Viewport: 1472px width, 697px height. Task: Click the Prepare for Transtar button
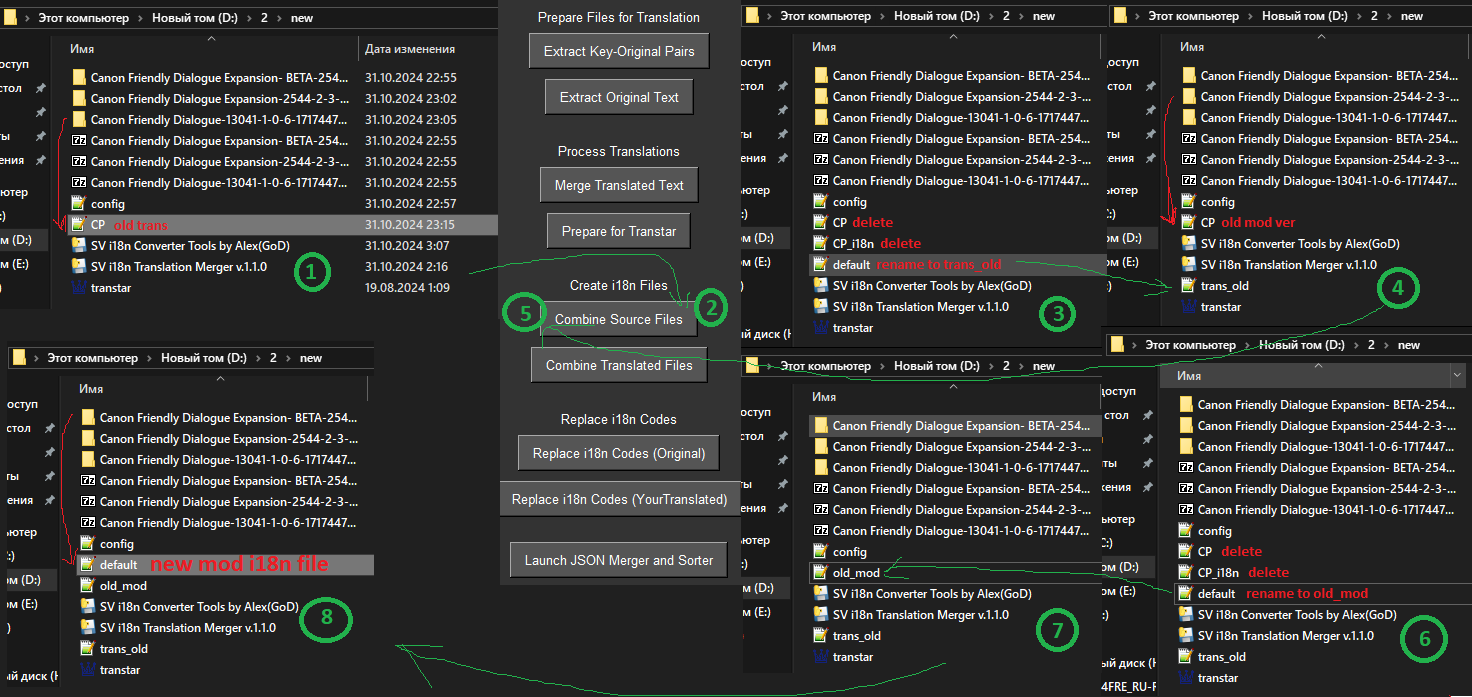click(619, 231)
